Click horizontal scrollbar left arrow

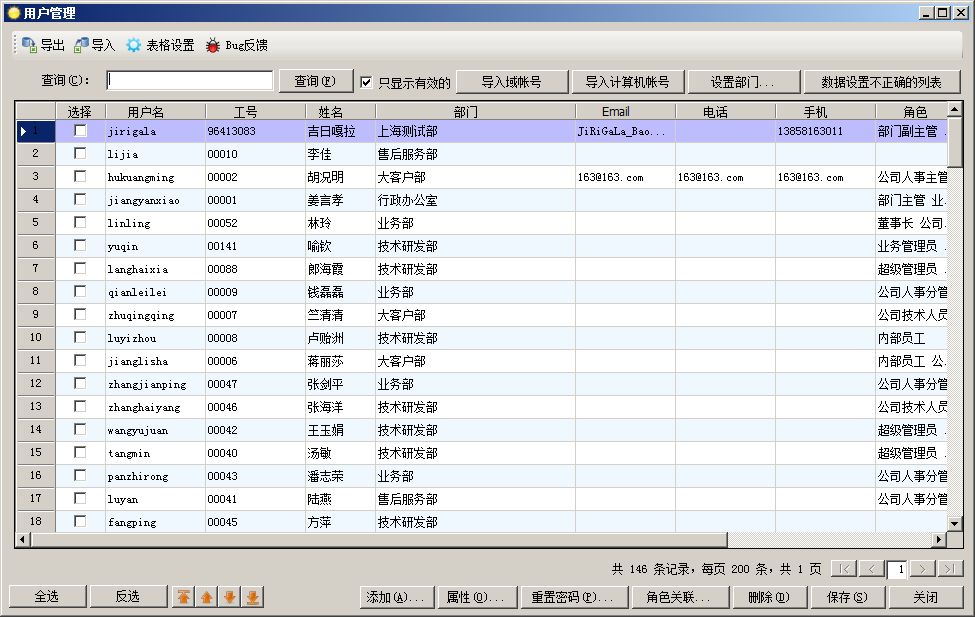[x=23, y=539]
